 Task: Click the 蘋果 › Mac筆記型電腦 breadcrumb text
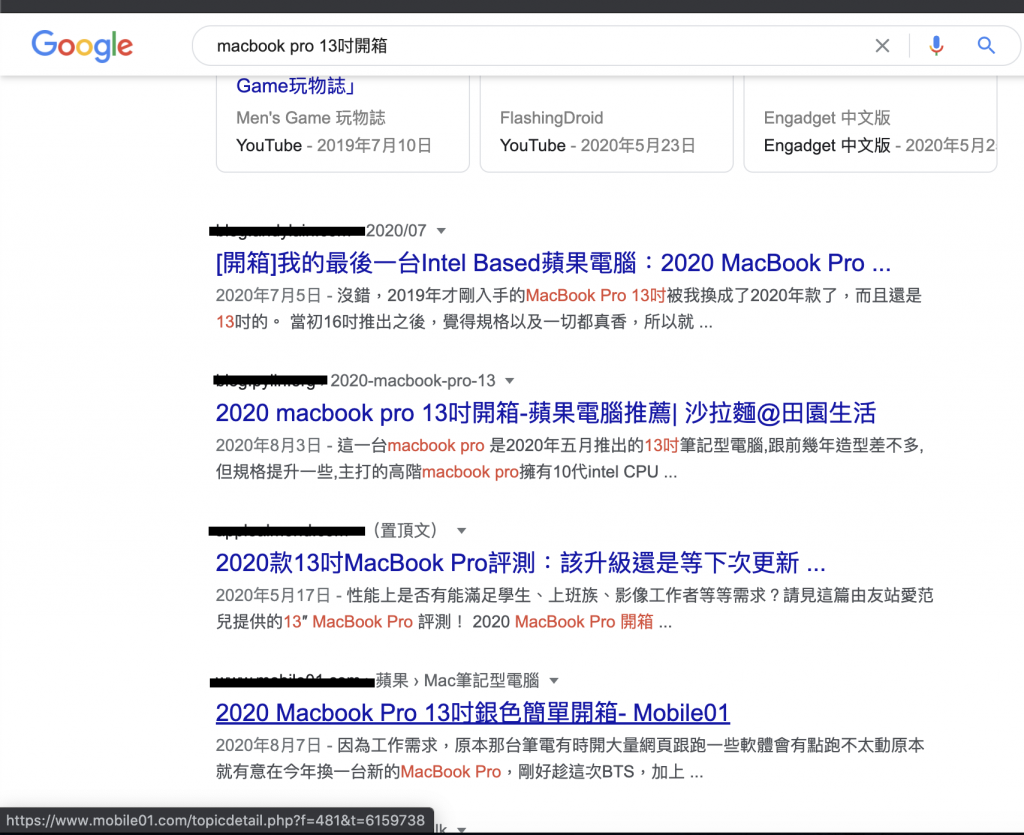(x=457, y=680)
